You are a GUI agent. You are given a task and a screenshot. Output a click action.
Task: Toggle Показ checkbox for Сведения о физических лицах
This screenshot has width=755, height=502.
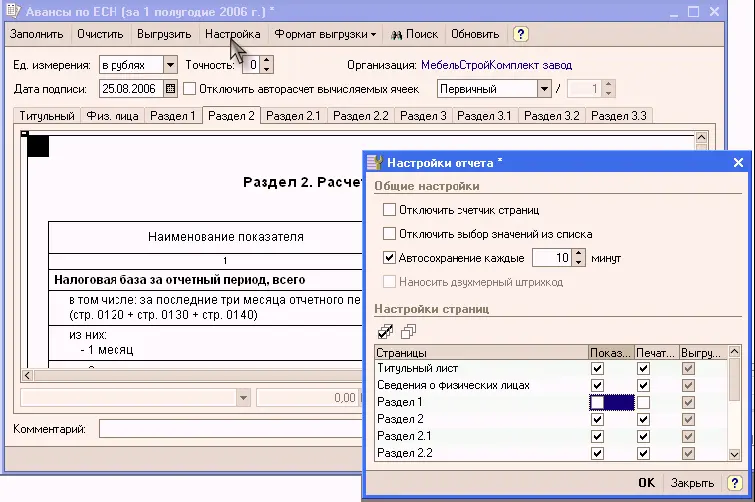(x=597, y=385)
